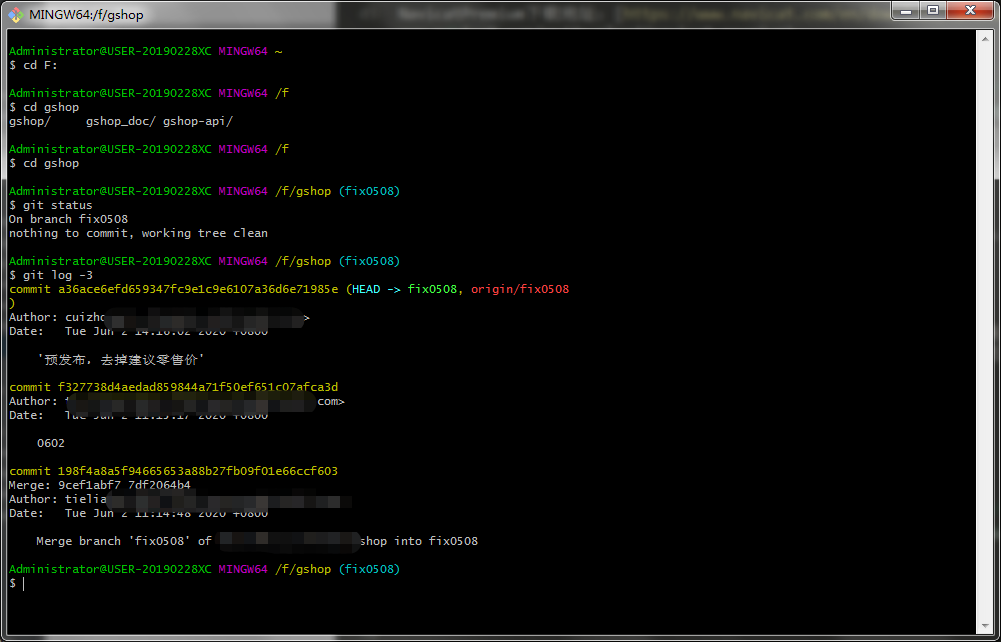This screenshot has height=642, width=1001.
Task: Click the window title MINGW64:/f/gshop
Action: tap(86, 15)
